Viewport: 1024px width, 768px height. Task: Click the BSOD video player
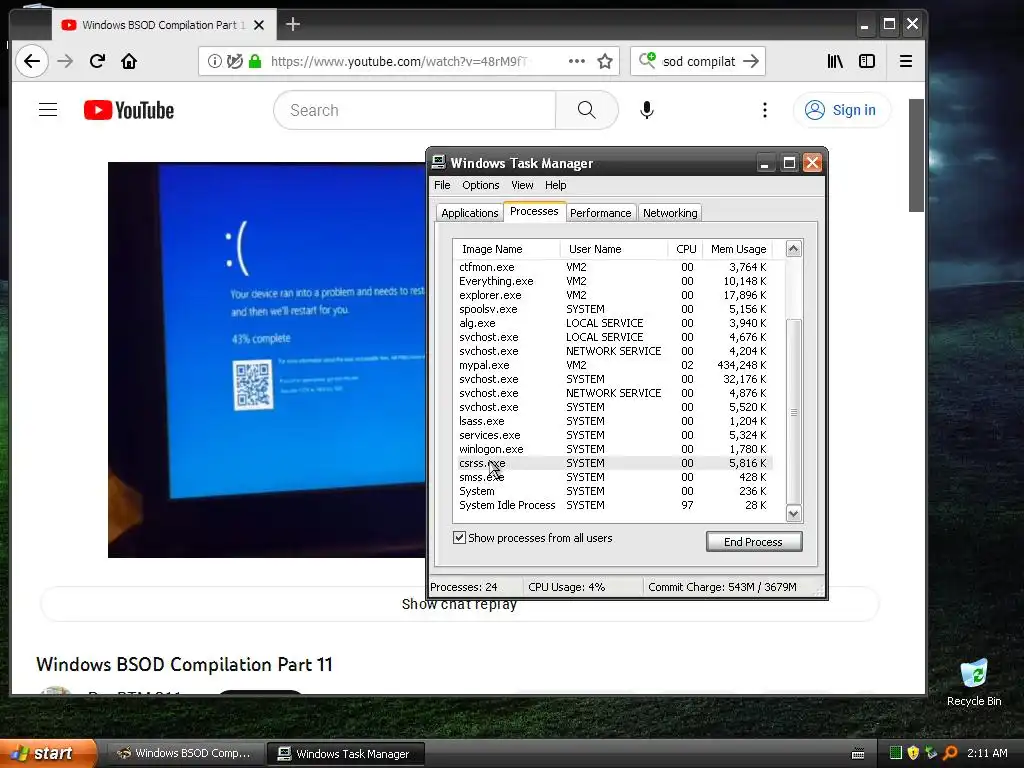point(267,360)
